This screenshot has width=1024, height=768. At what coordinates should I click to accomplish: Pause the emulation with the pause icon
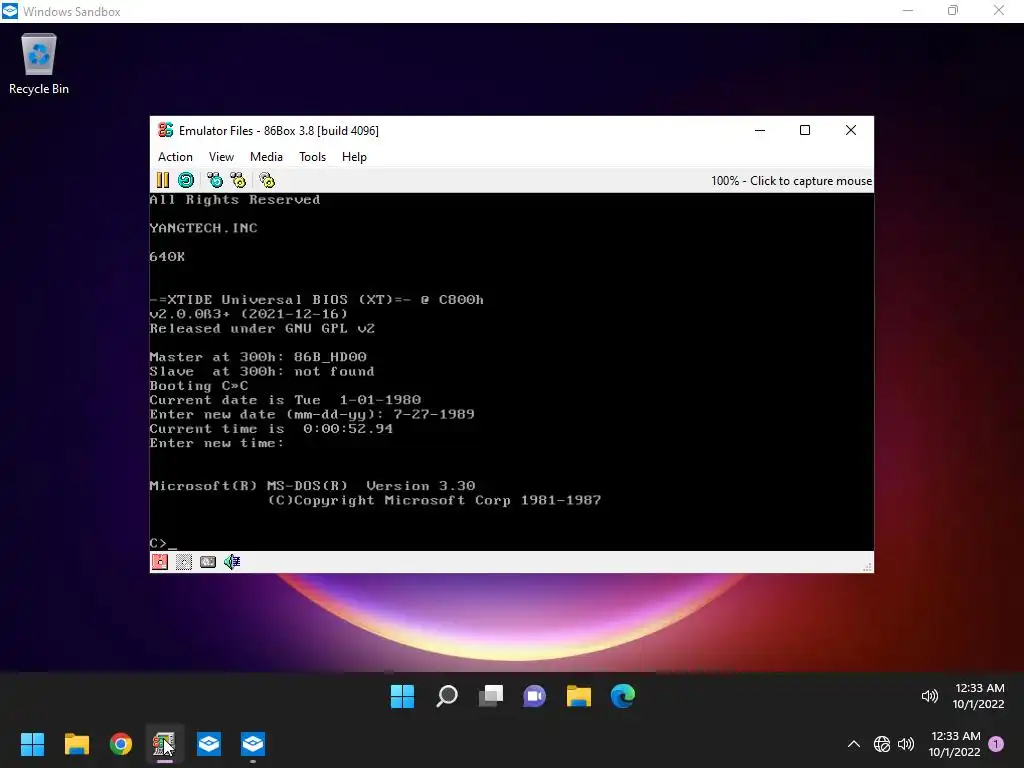pyautogui.click(x=163, y=180)
